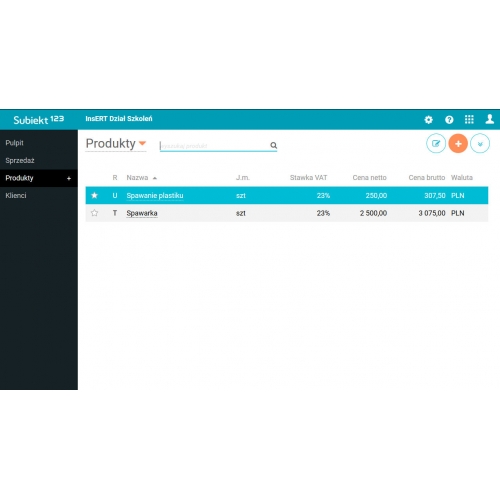Open the apps grid icon
Image resolution: width=500 pixels, height=500 pixels.
469,119
